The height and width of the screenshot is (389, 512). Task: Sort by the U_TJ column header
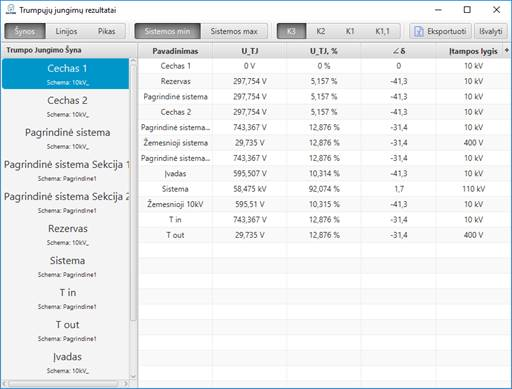[x=250, y=51]
